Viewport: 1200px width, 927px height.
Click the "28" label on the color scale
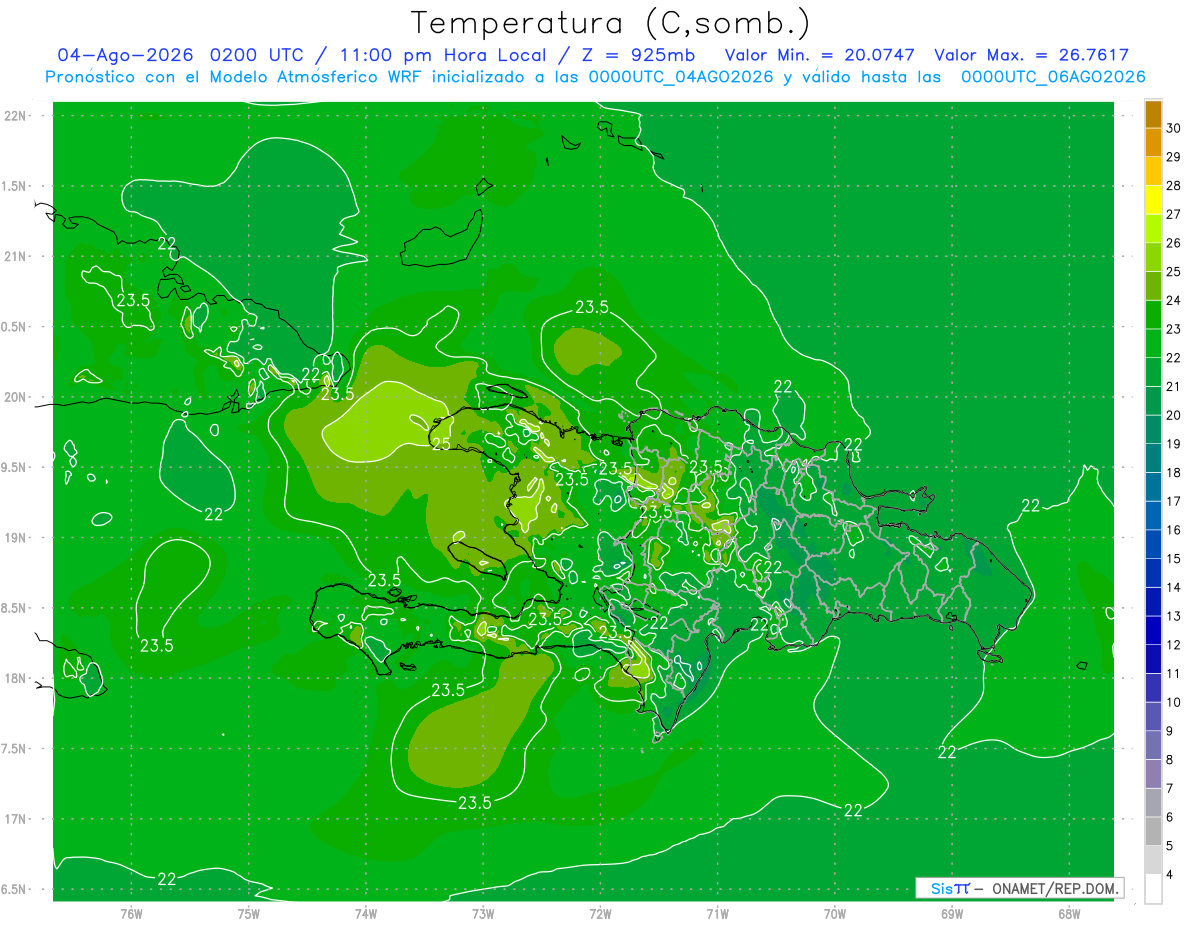pyautogui.click(x=1175, y=186)
